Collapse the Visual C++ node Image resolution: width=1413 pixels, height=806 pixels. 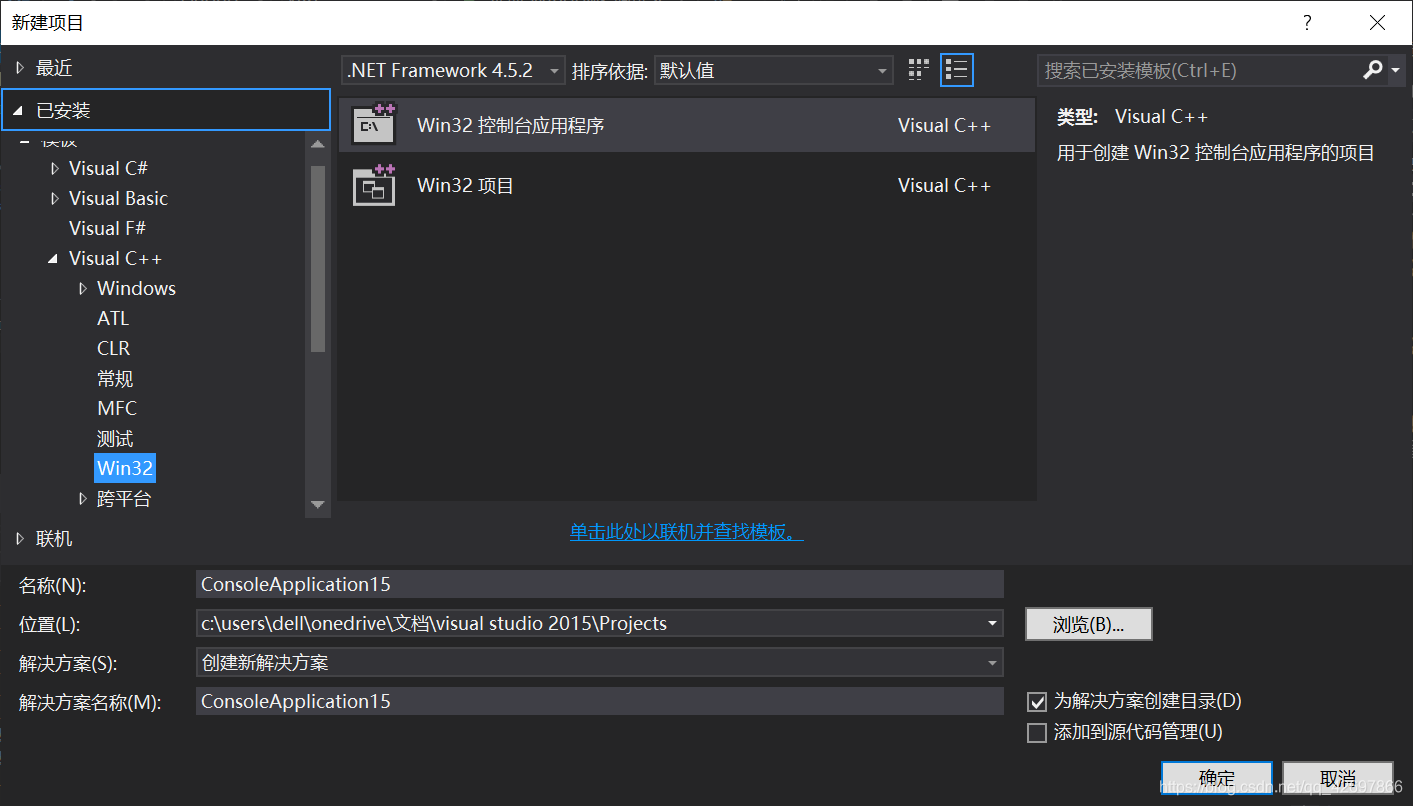(53, 259)
